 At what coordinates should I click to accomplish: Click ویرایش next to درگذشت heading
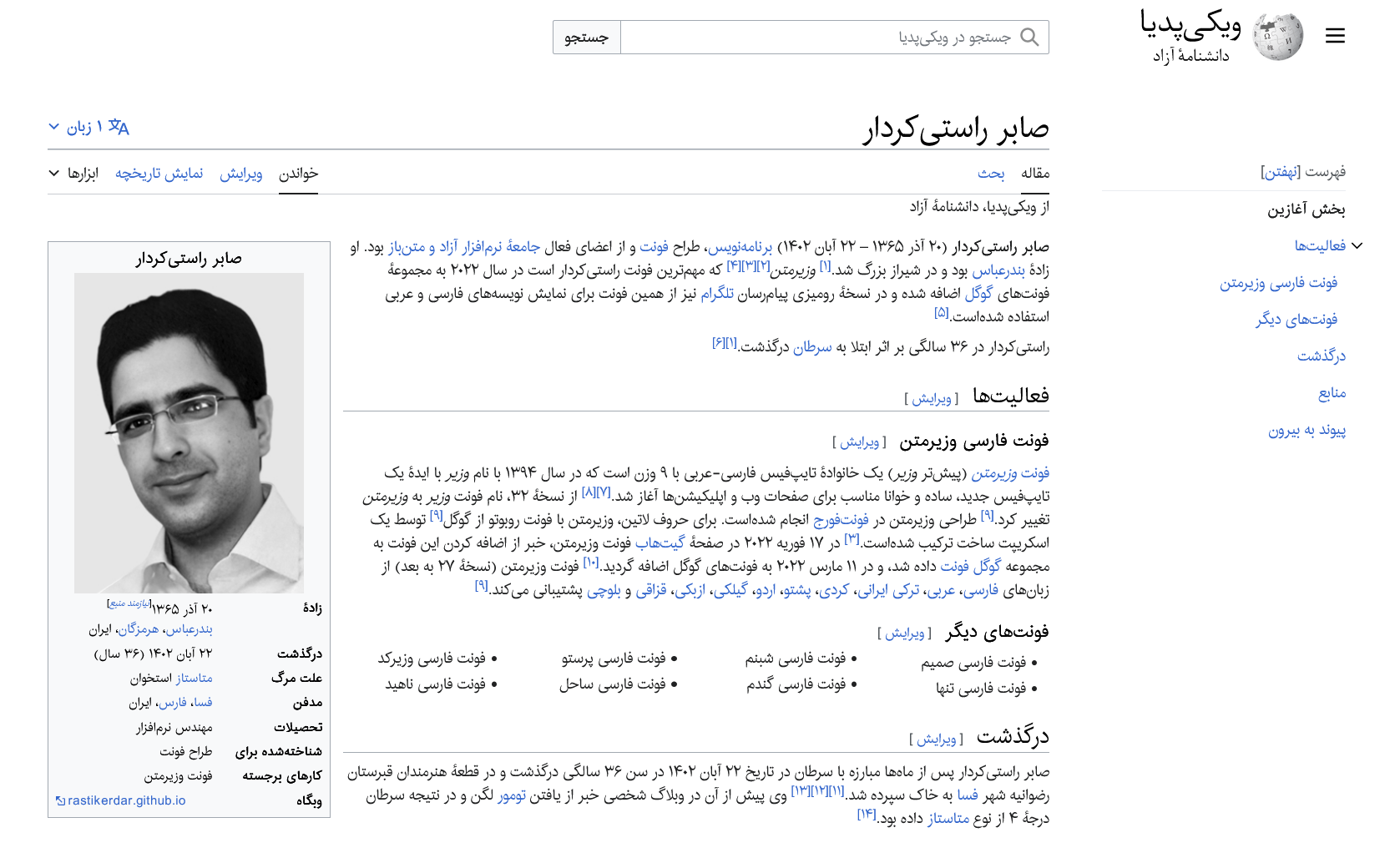937,739
